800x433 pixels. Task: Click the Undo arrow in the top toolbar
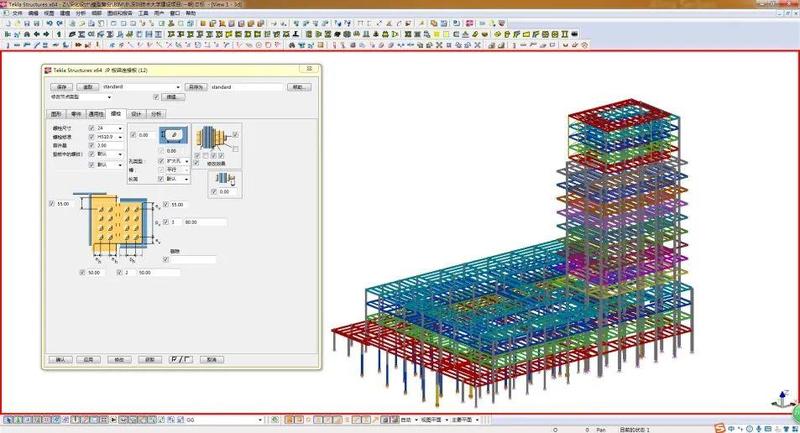[x=49, y=24]
